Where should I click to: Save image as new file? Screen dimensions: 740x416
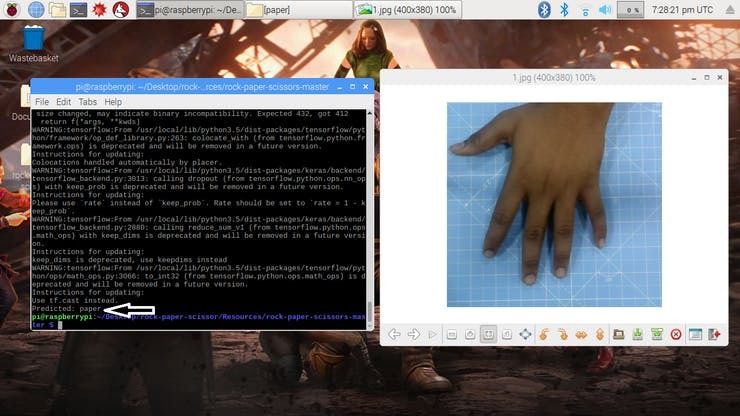[x=656, y=334]
